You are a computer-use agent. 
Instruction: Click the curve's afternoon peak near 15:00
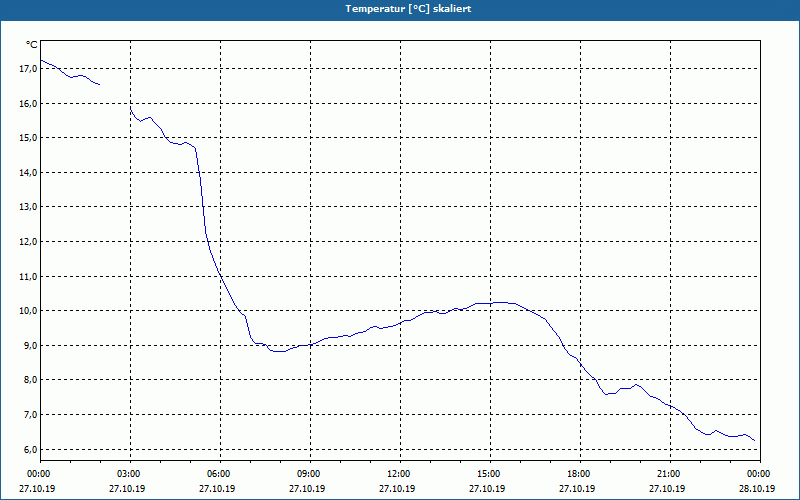[x=500, y=303]
